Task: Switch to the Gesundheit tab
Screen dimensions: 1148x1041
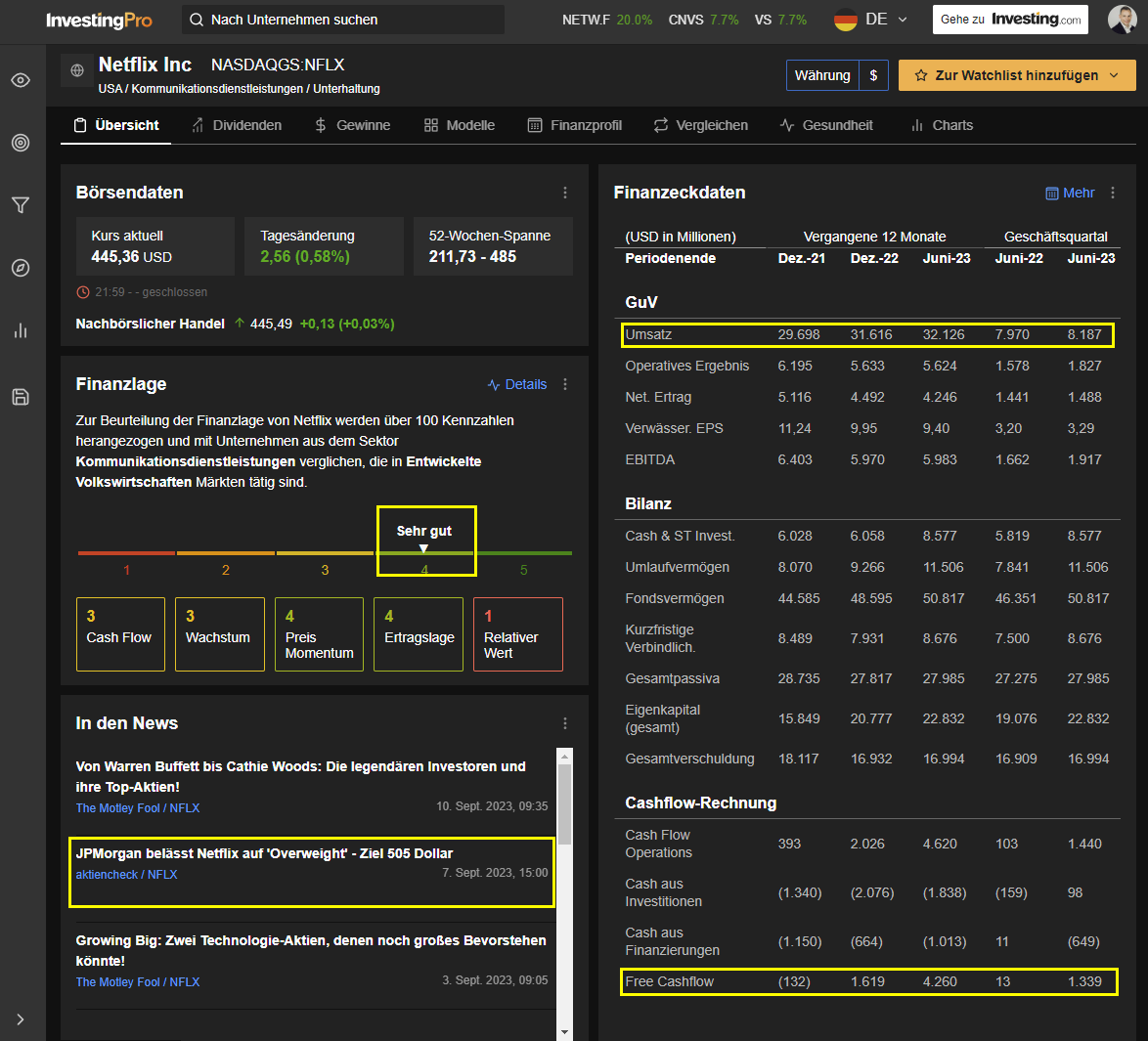Action: (826, 125)
